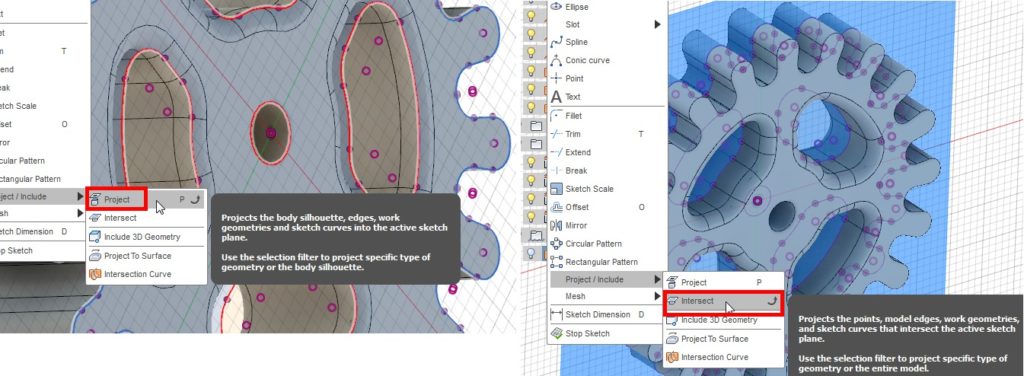
Task: Activate the Offset tool icon
Action: click(556, 207)
